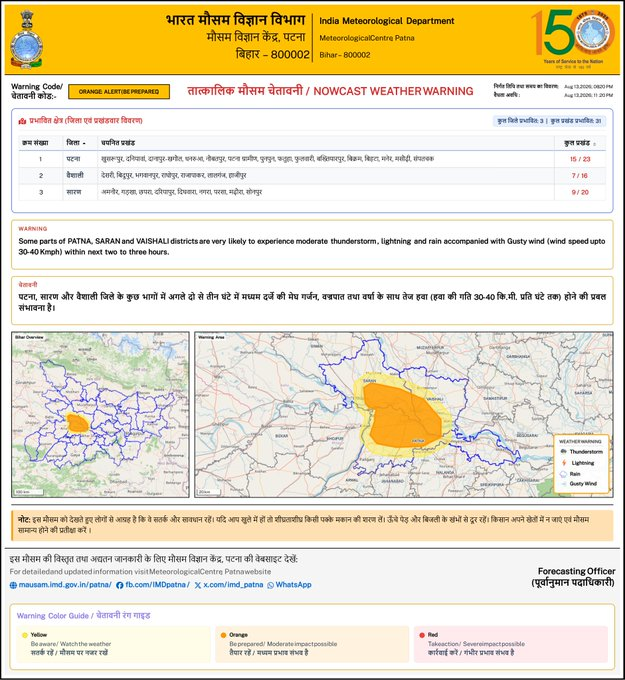Click the Forecasting Officer text
Image resolution: width=625 pixels, height=680 pixels.
tap(576, 571)
